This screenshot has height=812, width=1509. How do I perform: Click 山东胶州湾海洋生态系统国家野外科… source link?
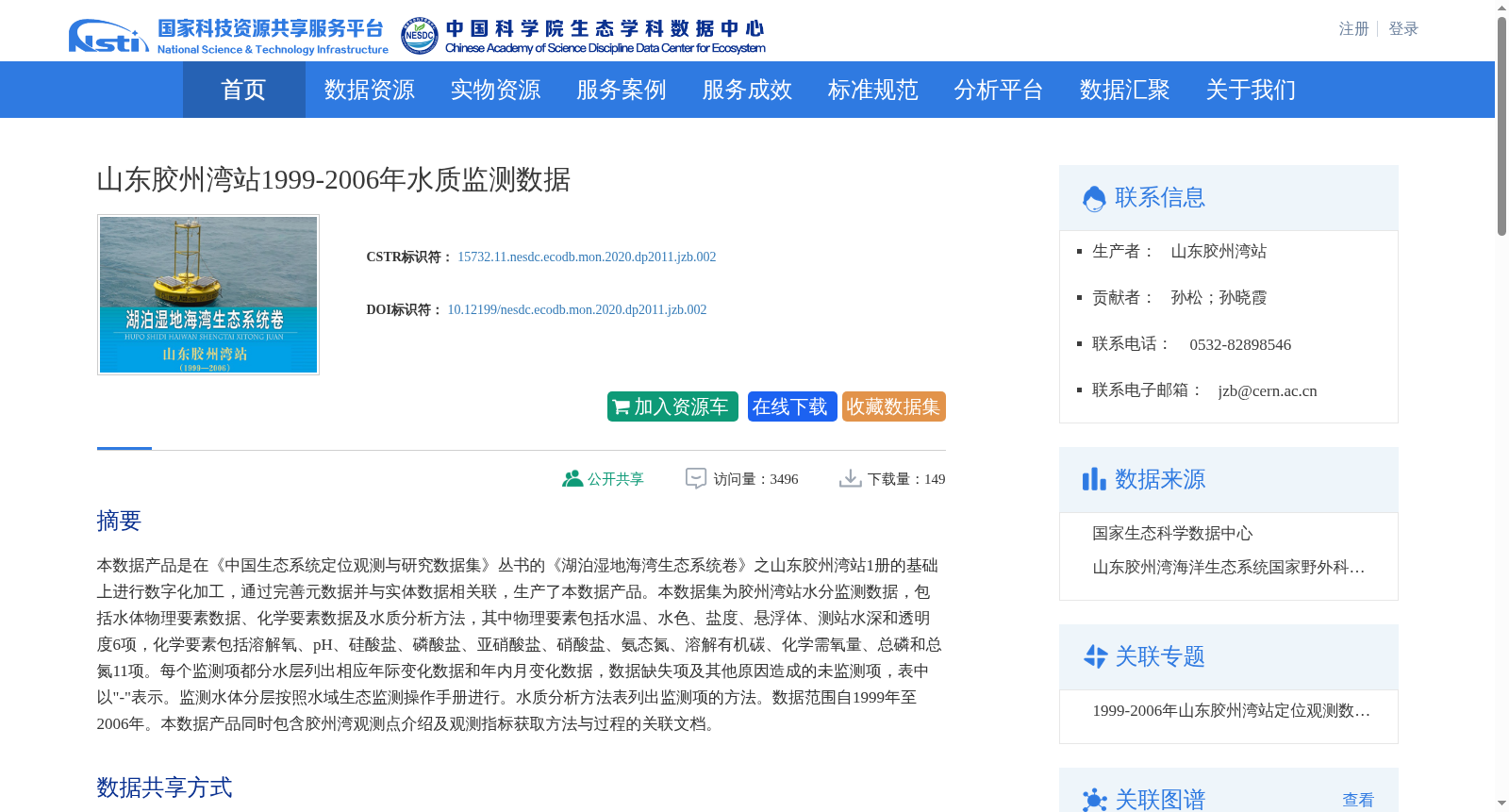1229,568
